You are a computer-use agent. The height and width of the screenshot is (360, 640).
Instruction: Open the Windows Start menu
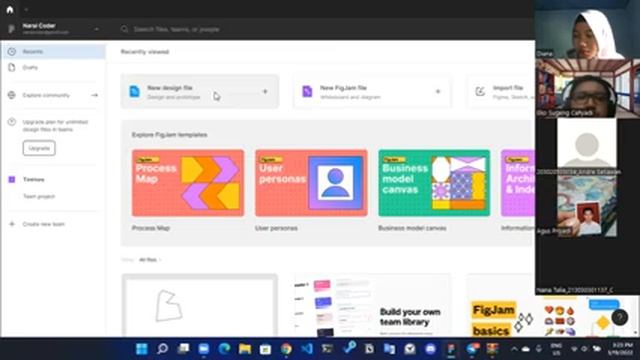point(142,349)
